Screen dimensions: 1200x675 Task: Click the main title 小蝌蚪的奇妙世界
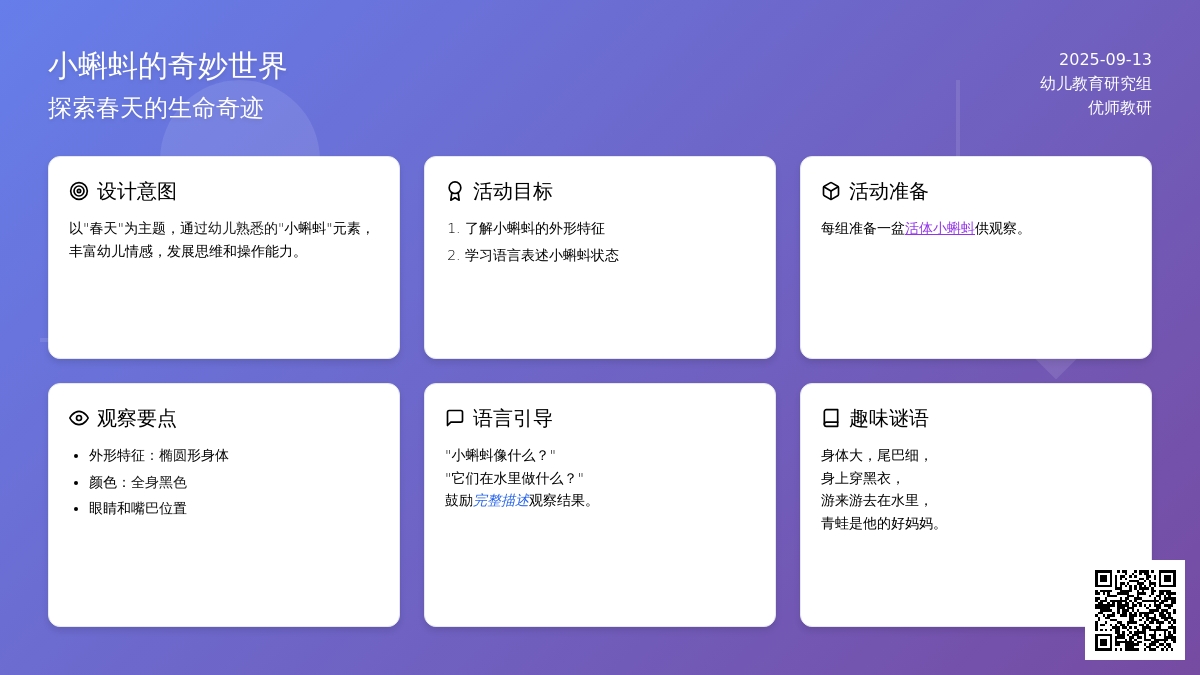tap(167, 66)
